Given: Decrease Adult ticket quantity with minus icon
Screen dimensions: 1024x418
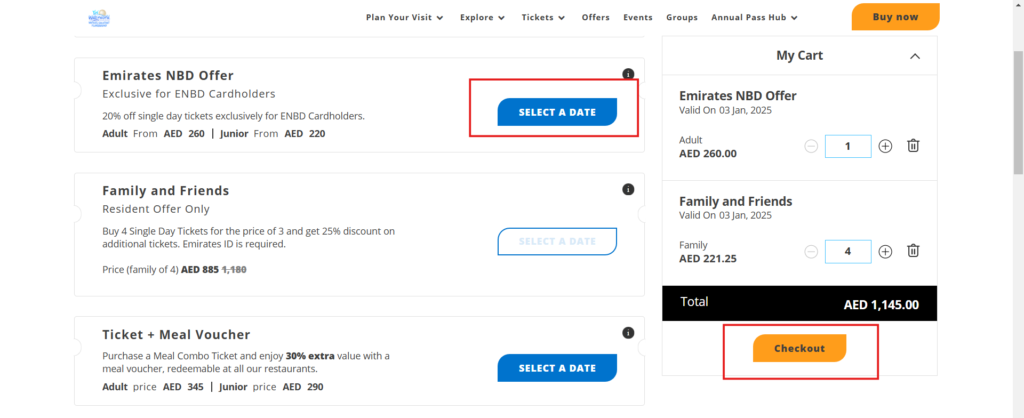Looking at the screenshot, I should (811, 146).
